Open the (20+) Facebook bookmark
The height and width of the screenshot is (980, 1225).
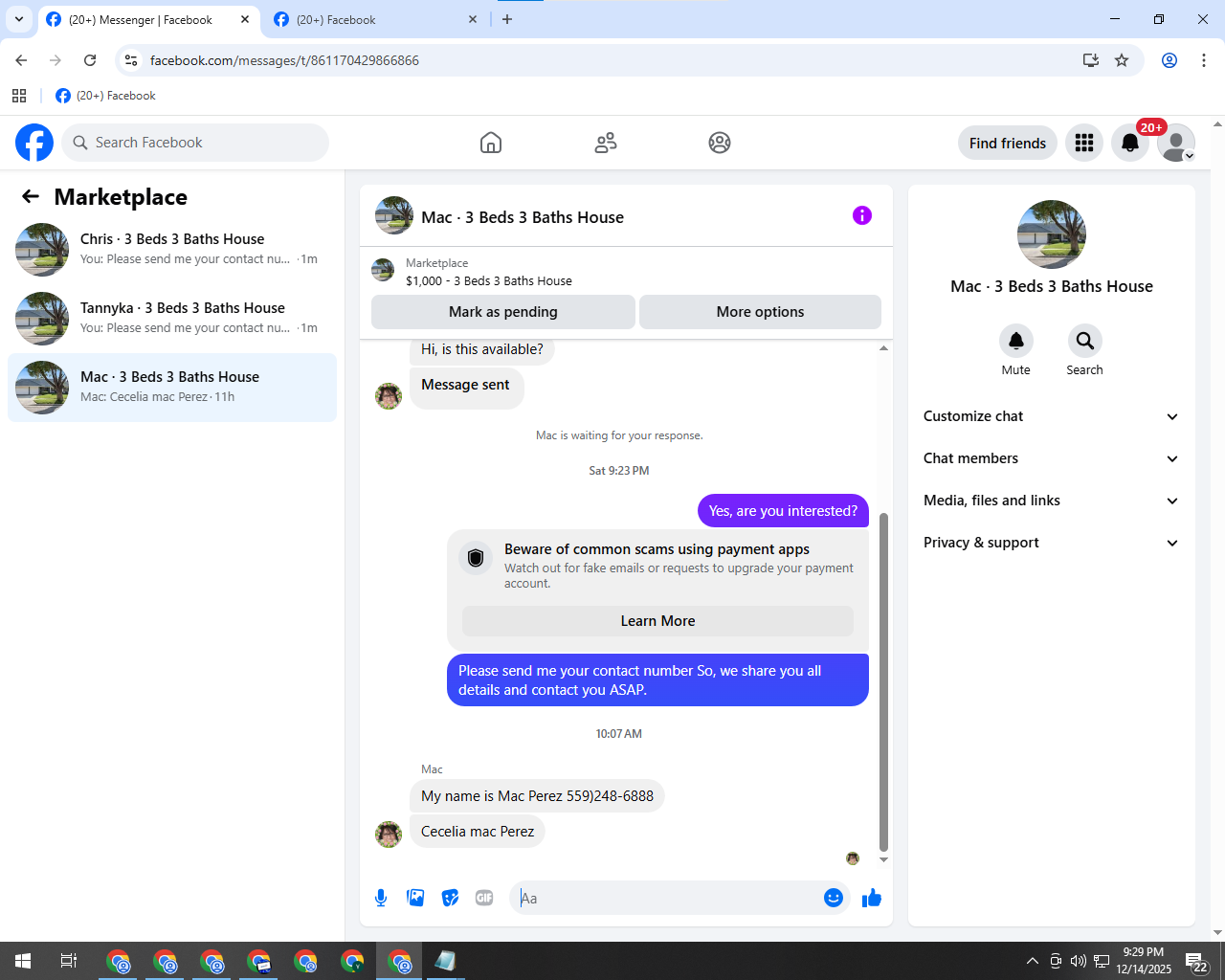pos(105,96)
